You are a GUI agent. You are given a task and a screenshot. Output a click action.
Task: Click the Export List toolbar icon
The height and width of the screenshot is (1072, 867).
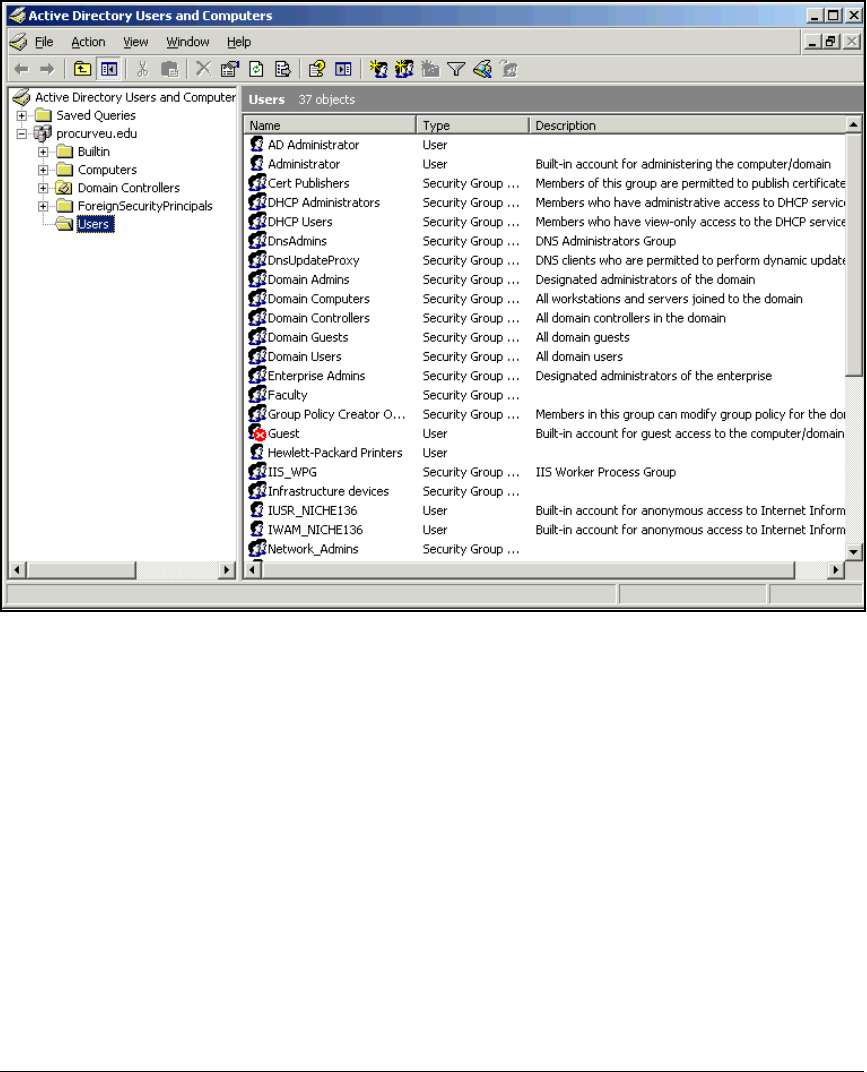282,69
